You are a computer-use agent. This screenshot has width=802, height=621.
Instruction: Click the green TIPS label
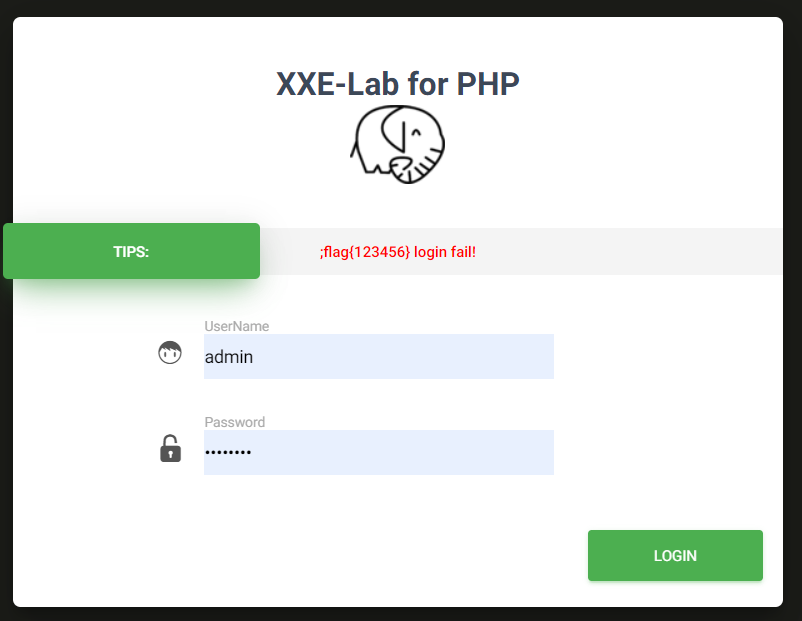coord(131,251)
